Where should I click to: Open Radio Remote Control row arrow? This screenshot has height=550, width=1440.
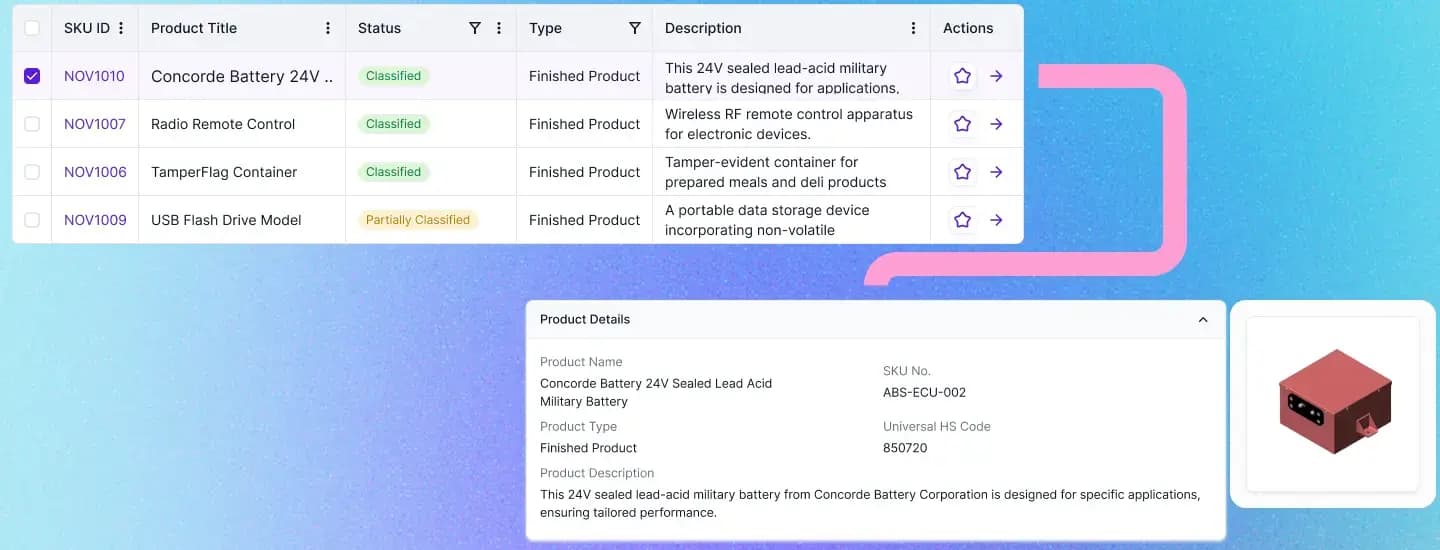point(996,124)
